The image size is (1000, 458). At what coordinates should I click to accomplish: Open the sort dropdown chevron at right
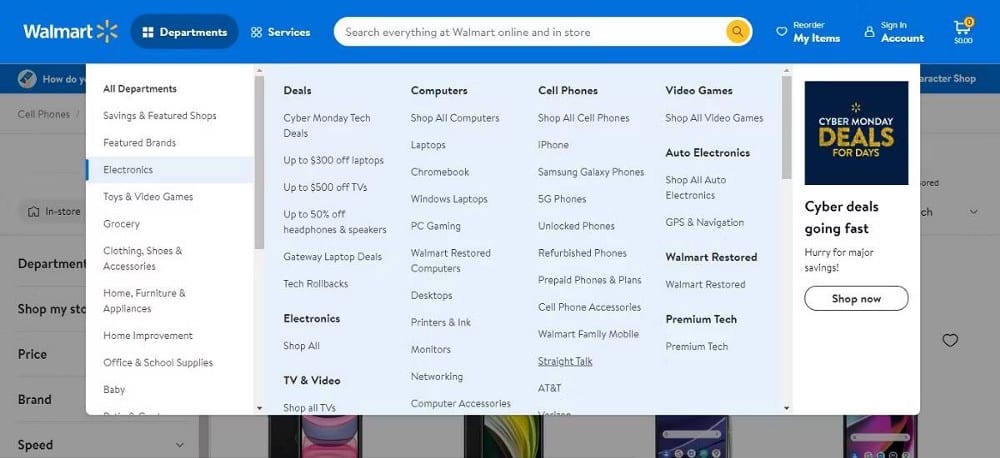pos(974,212)
